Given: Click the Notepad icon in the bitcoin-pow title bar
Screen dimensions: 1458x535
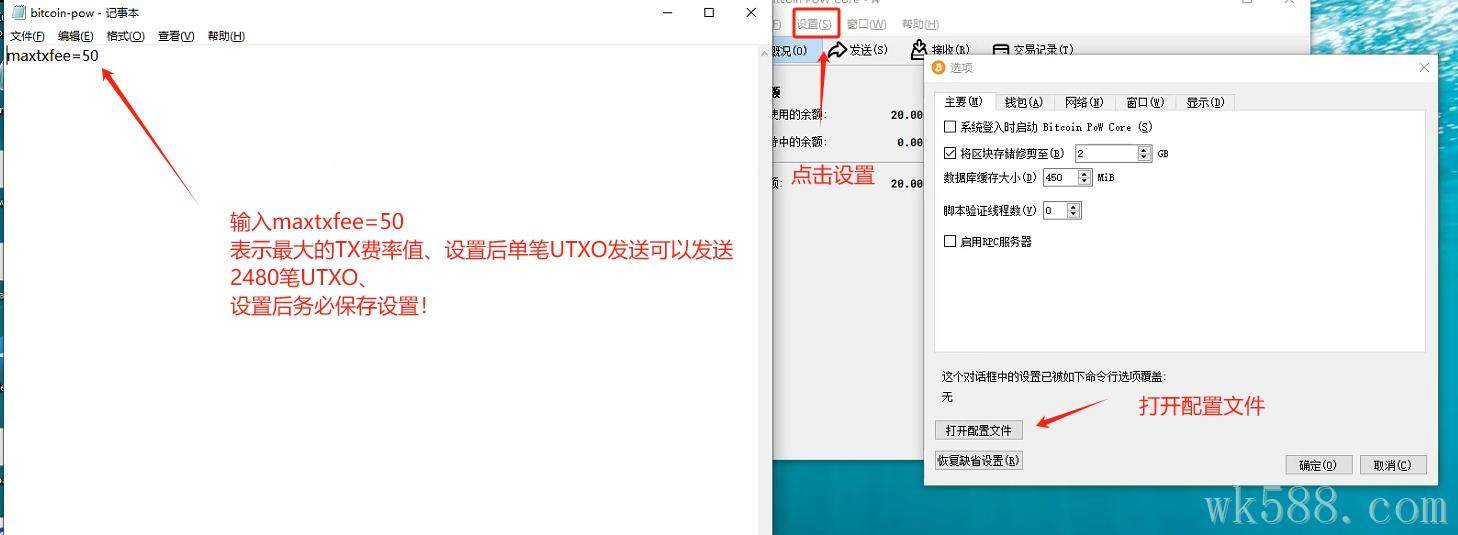Looking at the screenshot, I should [18, 13].
